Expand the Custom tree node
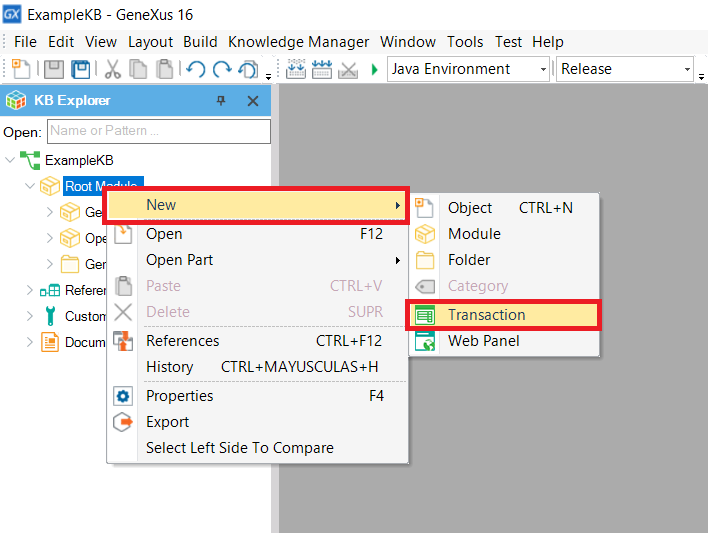This screenshot has width=708, height=533. tap(29, 316)
